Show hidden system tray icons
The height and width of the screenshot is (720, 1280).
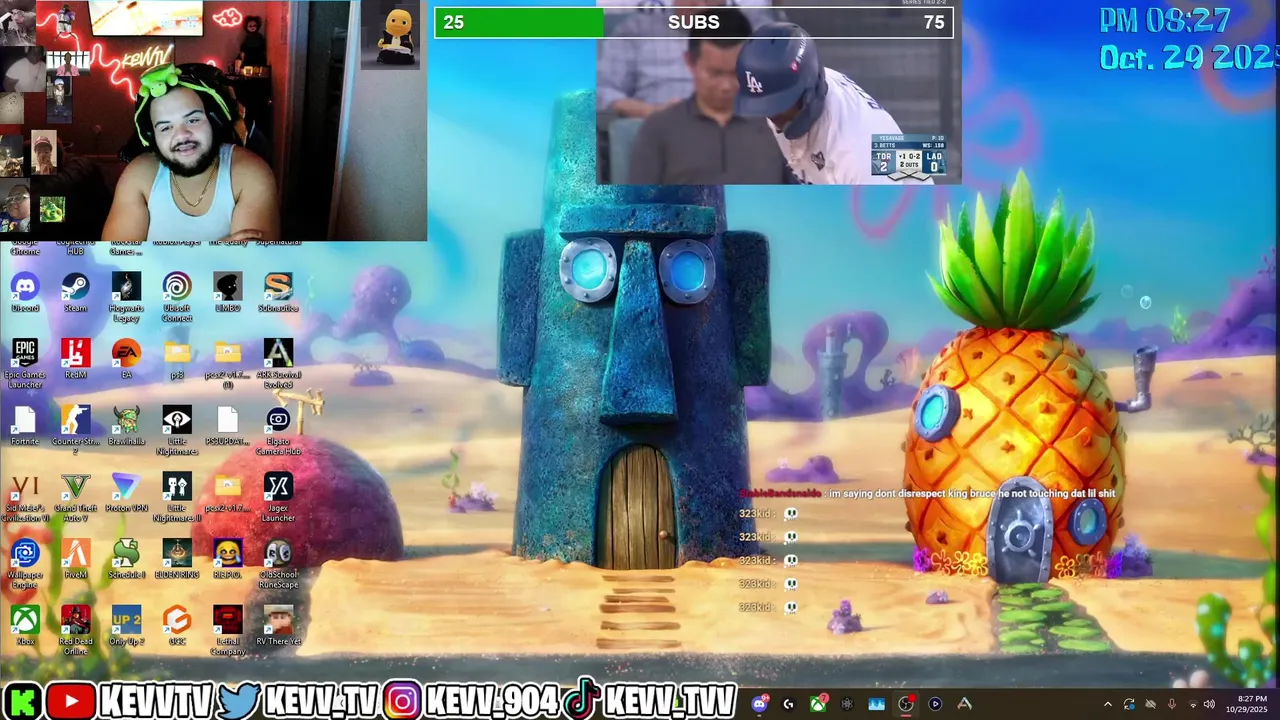1107,704
